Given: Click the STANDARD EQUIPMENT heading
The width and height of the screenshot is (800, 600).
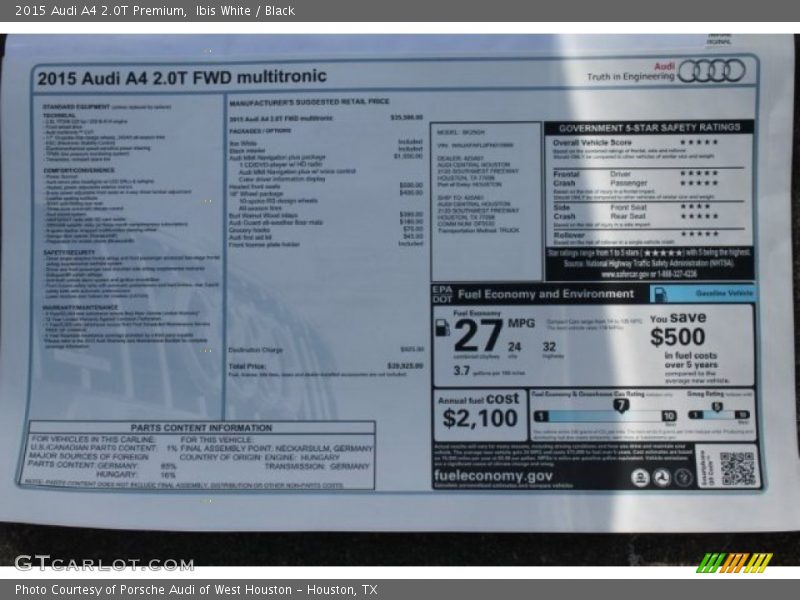Looking at the screenshot, I should coord(77,107).
